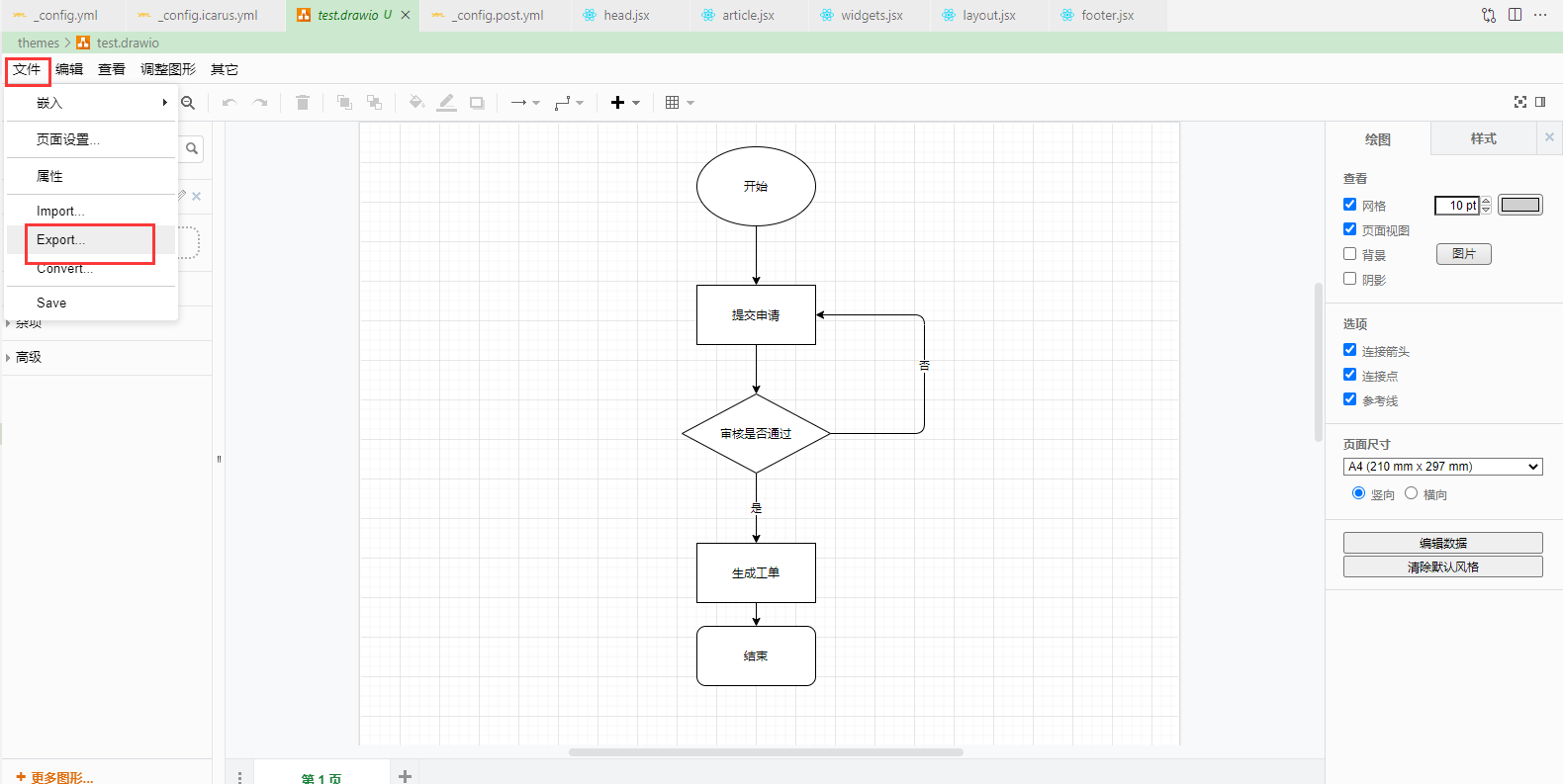Click the shape search magnifier icon
1563x784 pixels.
[192, 148]
